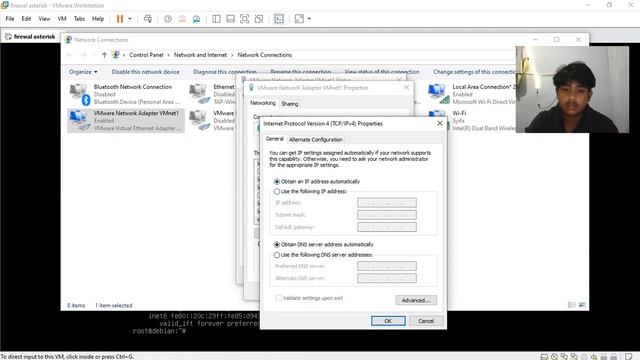This screenshot has height=360, width=640.
Task: Click Change settings of this connection
Action: [474, 72]
